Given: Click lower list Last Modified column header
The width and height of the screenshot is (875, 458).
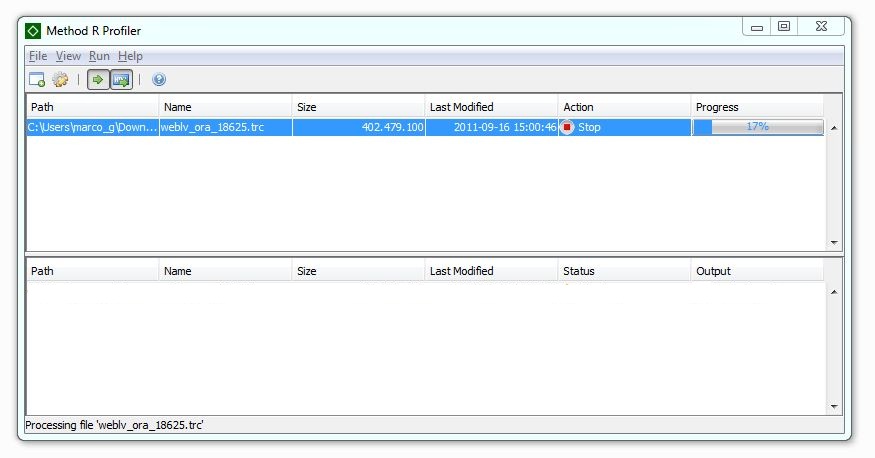Looking at the screenshot, I should [491, 271].
